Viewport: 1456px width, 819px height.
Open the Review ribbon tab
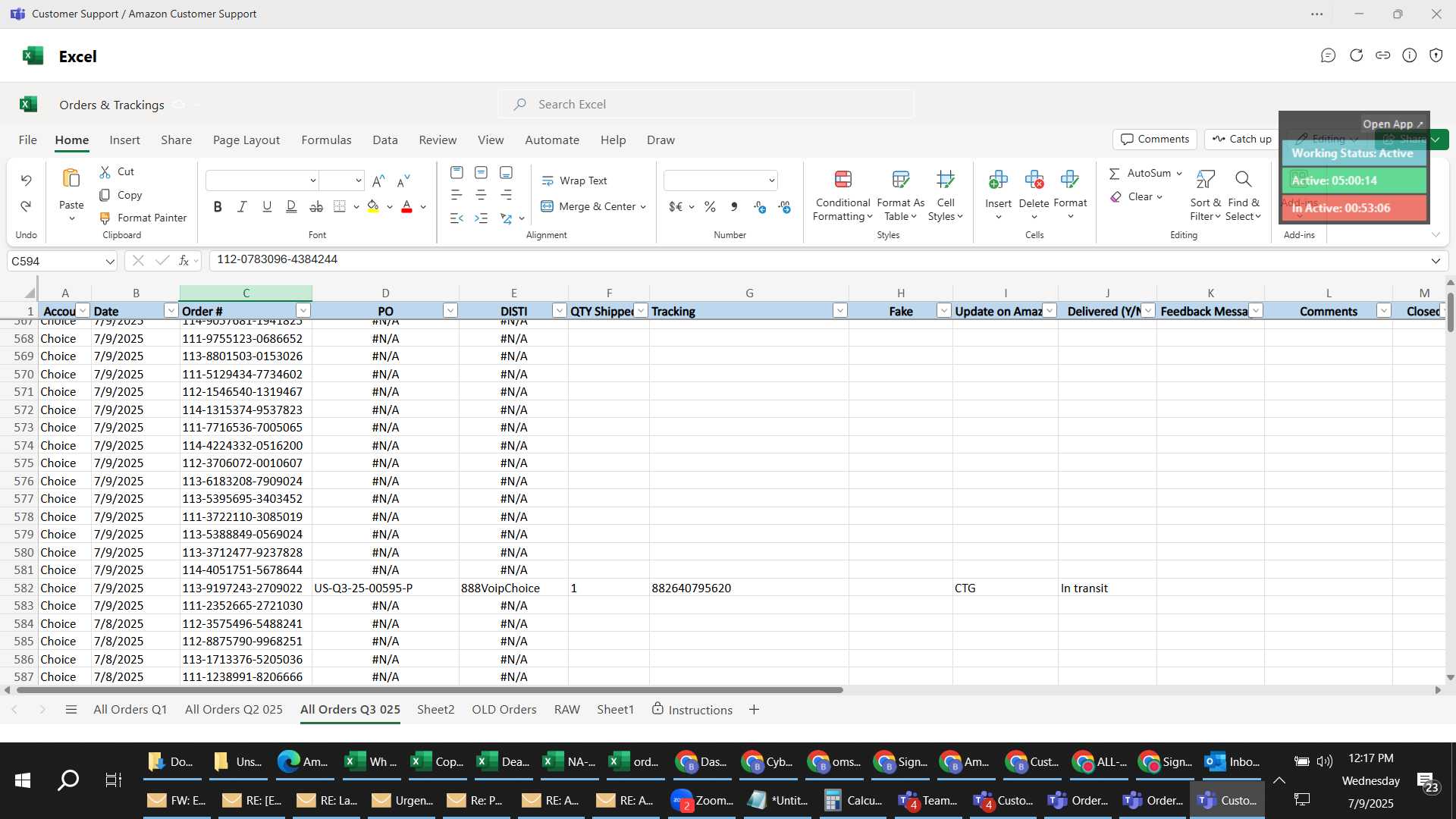tap(438, 140)
